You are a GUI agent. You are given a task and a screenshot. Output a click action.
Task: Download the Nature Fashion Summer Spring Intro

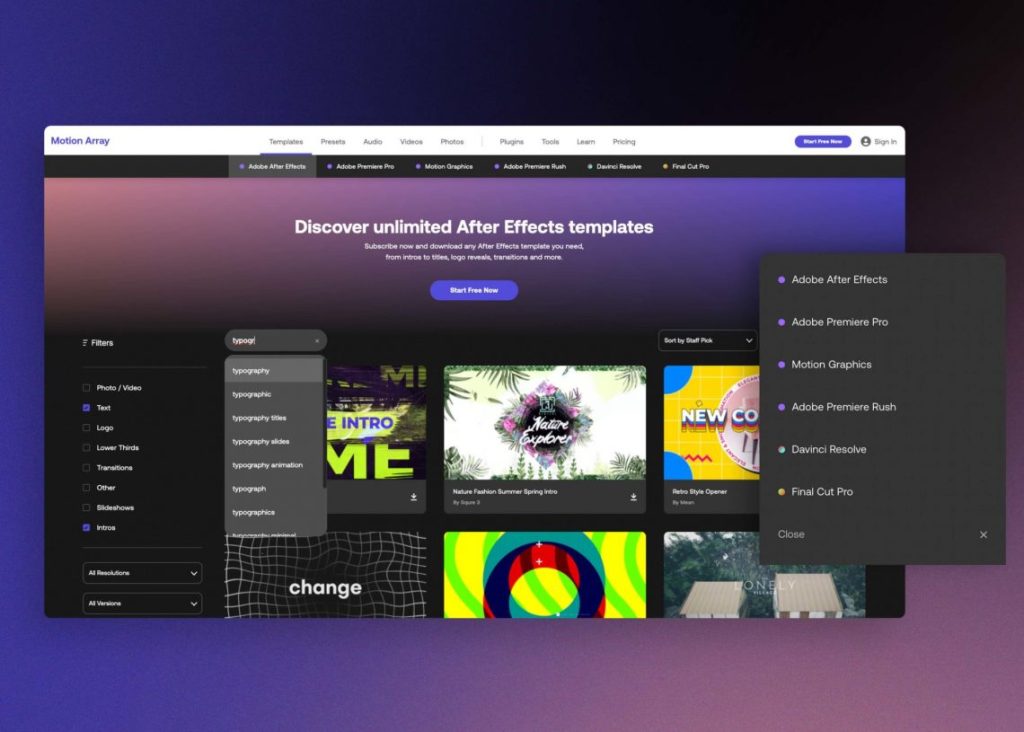click(x=633, y=497)
